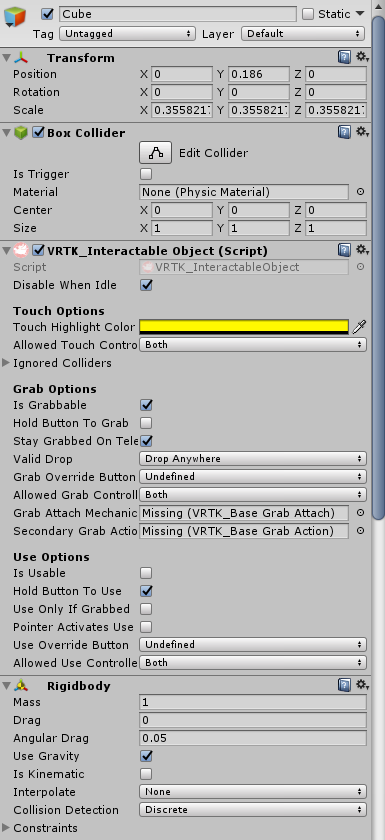Click the Position Y field 0.186
385x840 pixels.
point(259,74)
